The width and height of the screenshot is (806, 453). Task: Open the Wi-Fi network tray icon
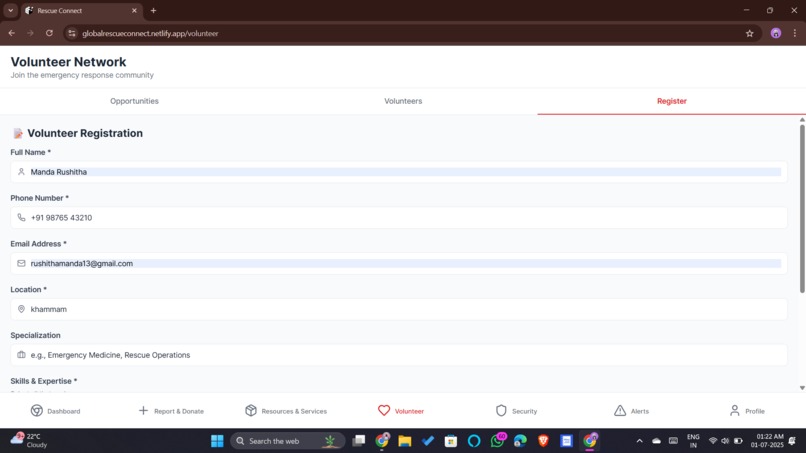point(713,441)
